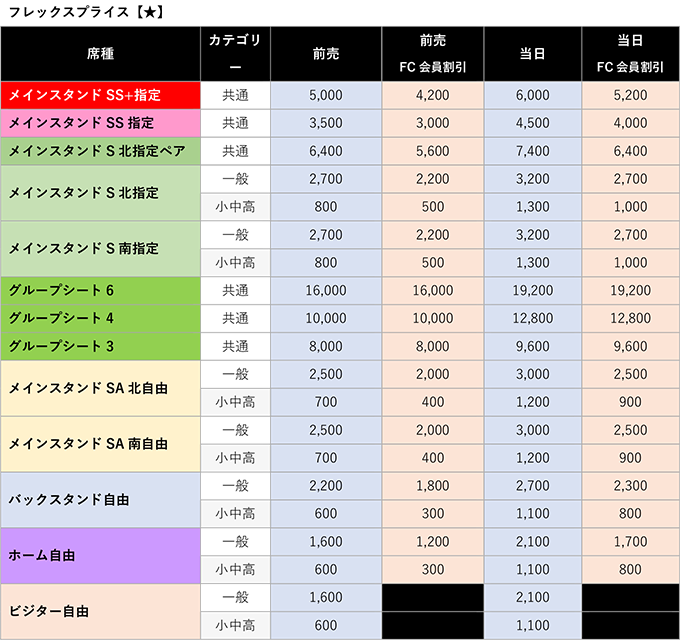The height and width of the screenshot is (640, 680).
Task: Select the グループシート 6 seat cell
Action: pos(101,290)
